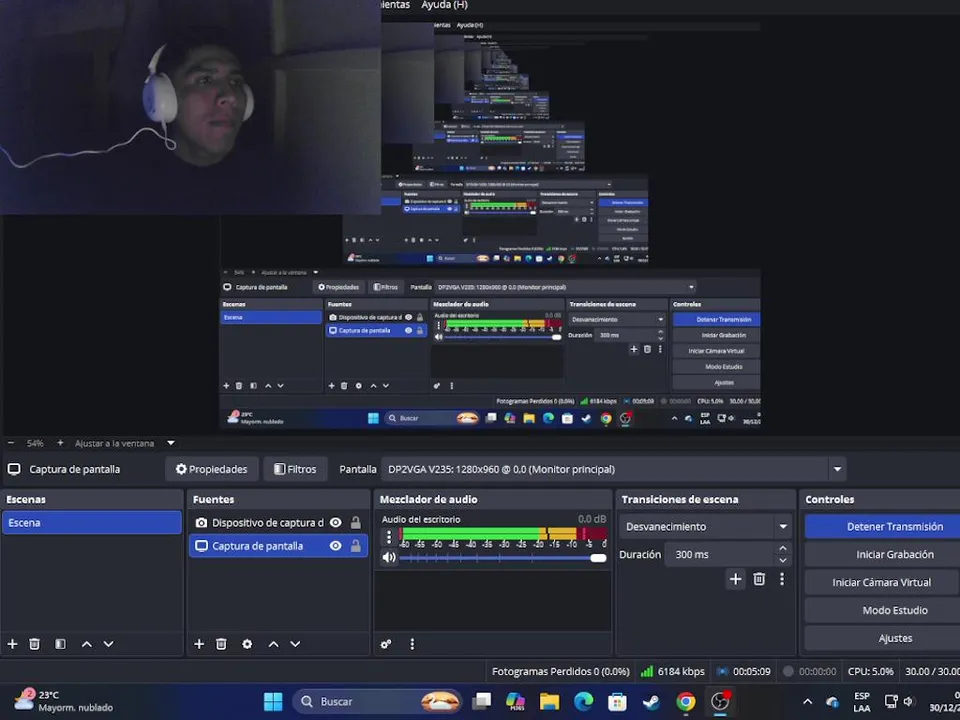Image resolution: width=960 pixels, height=720 pixels.
Task: Open the Ajustar a la ventana dropdown arrow
Action: pos(171,443)
